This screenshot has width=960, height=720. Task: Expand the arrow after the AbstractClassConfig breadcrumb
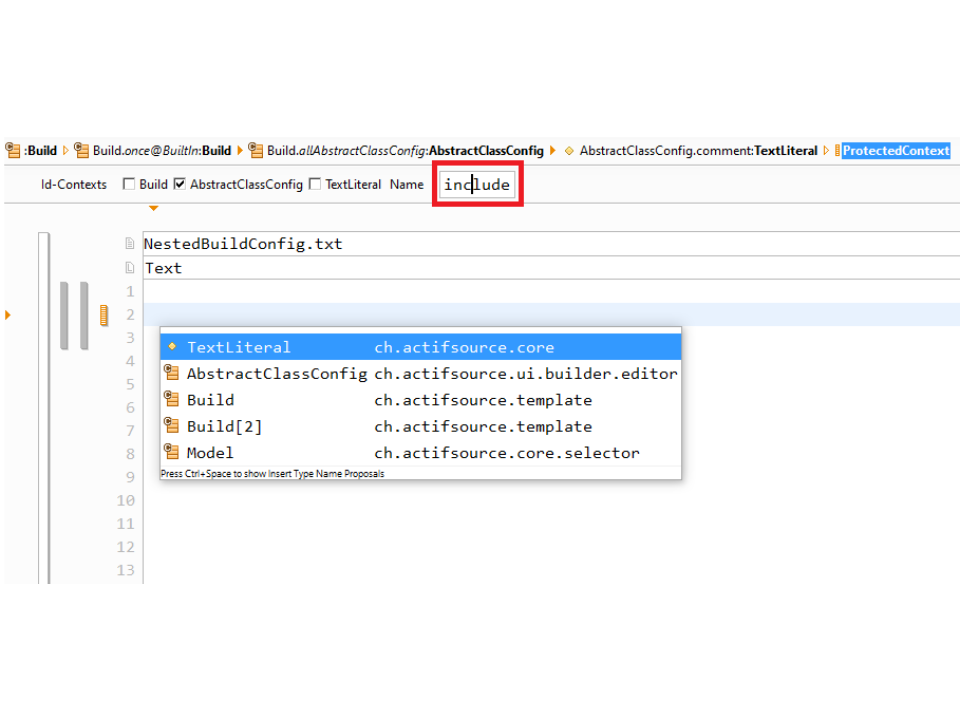553,151
